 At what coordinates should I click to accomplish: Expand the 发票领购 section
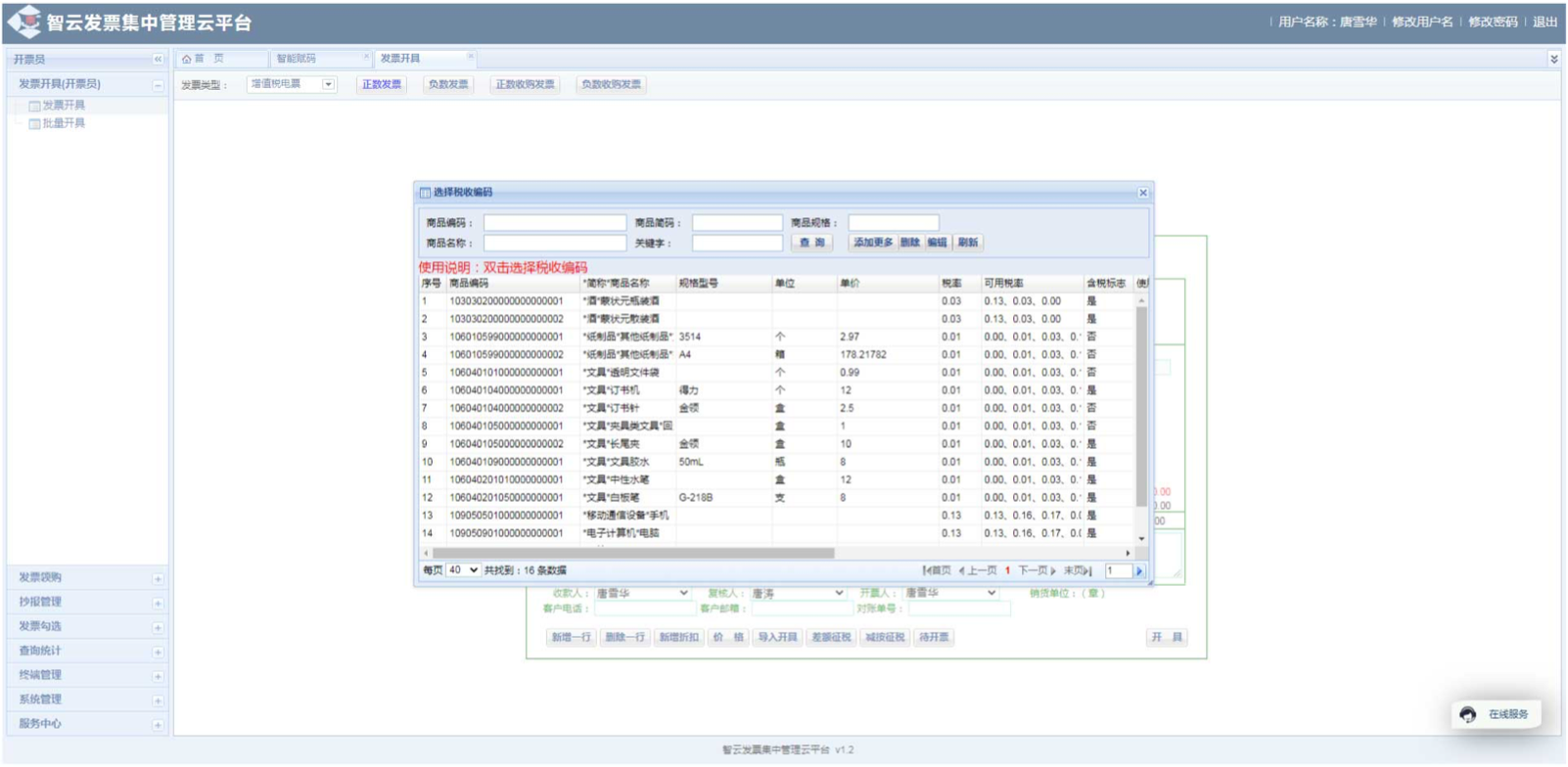click(x=158, y=578)
